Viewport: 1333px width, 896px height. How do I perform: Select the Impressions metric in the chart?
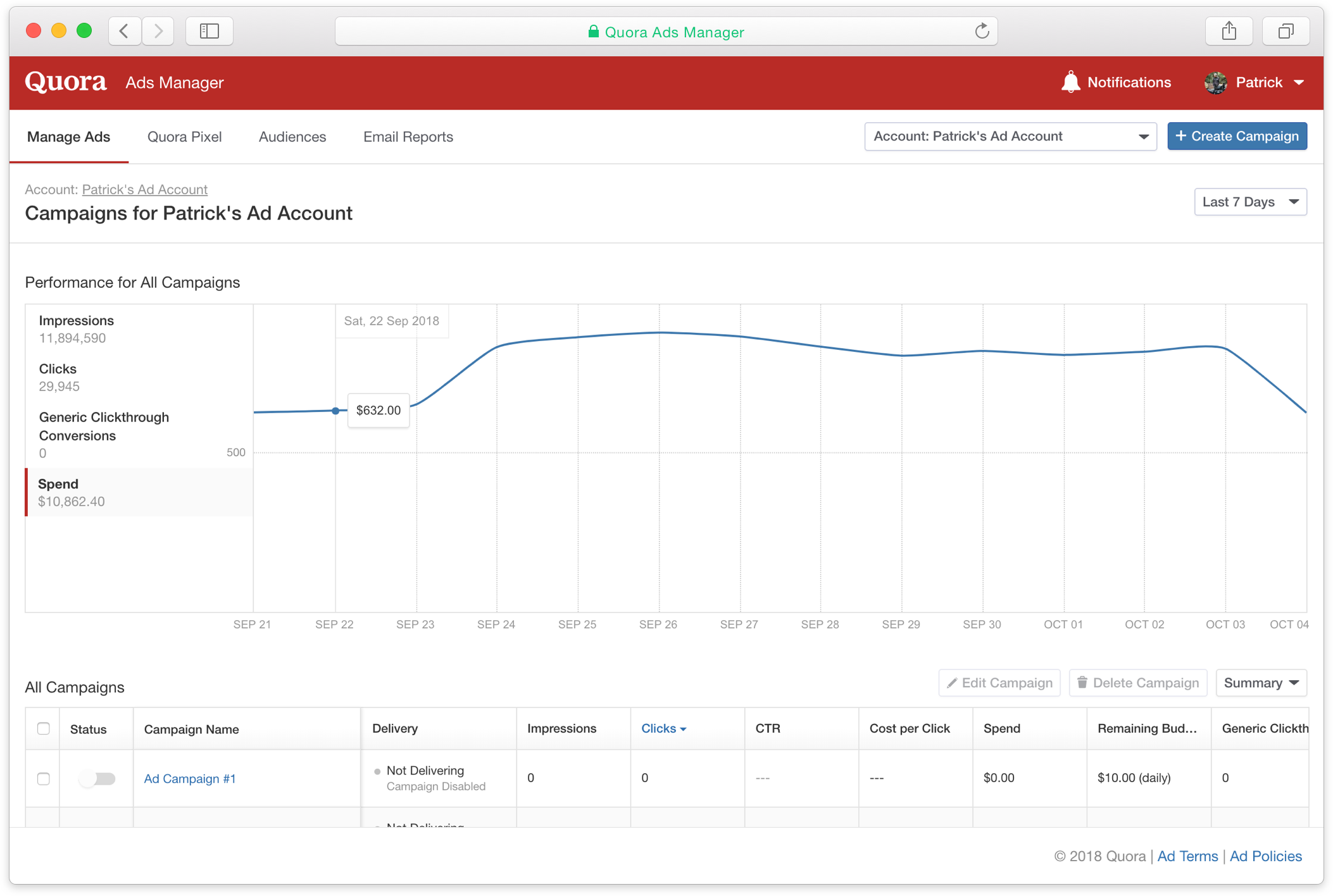click(139, 329)
